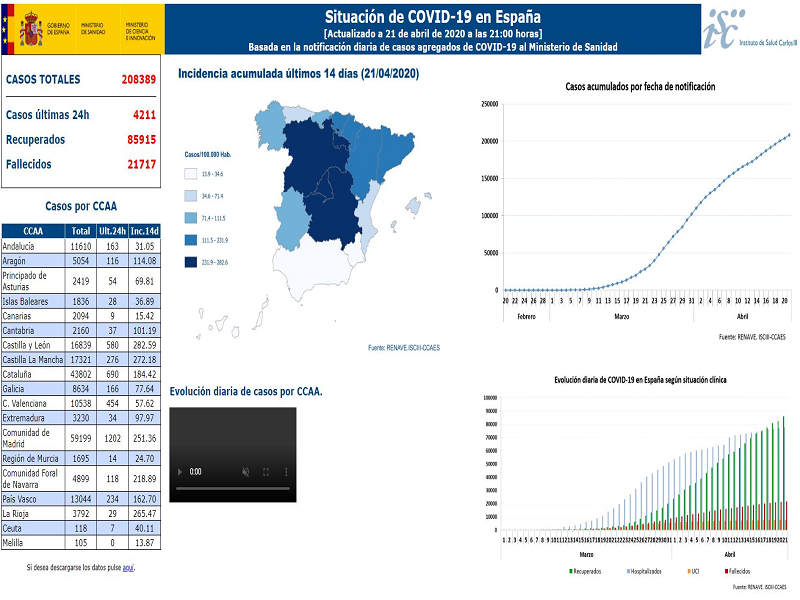This screenshot has width=800, height=600.
Task: Select the País Vasco row name
Action: (x=19, y=499)
